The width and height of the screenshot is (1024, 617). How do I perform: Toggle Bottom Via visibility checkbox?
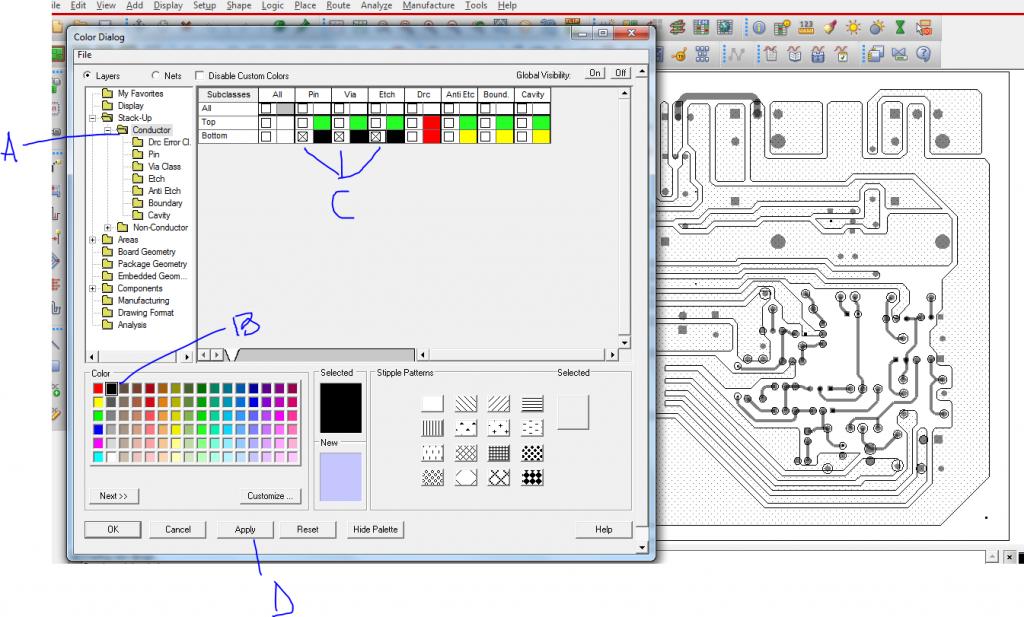coord(339,136)
